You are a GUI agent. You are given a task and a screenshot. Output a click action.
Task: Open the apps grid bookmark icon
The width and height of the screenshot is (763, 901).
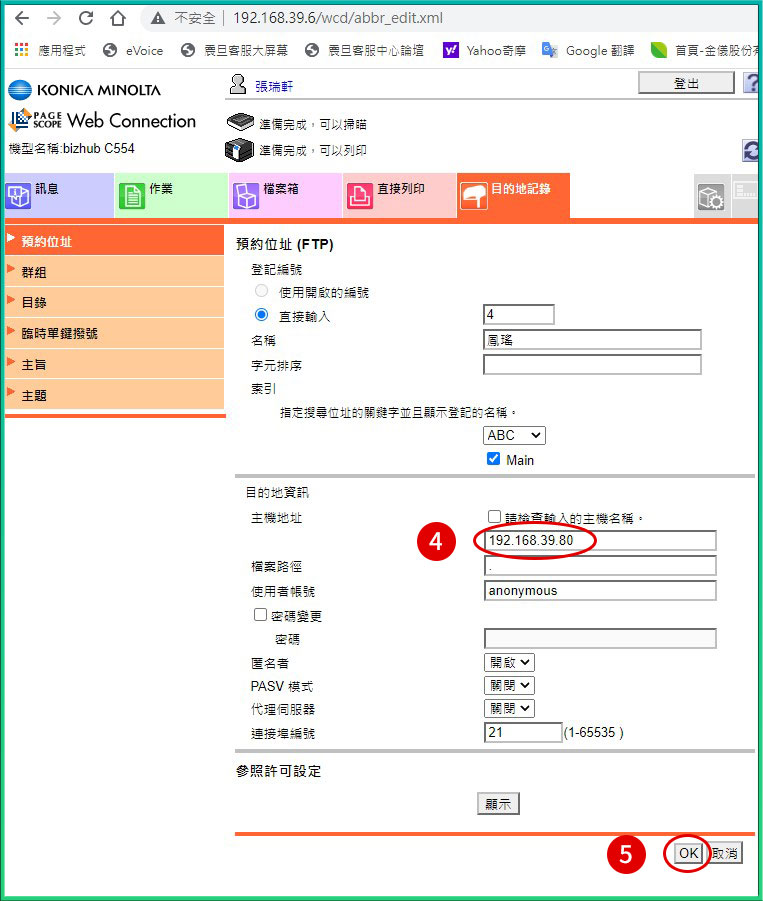point(21,50)
